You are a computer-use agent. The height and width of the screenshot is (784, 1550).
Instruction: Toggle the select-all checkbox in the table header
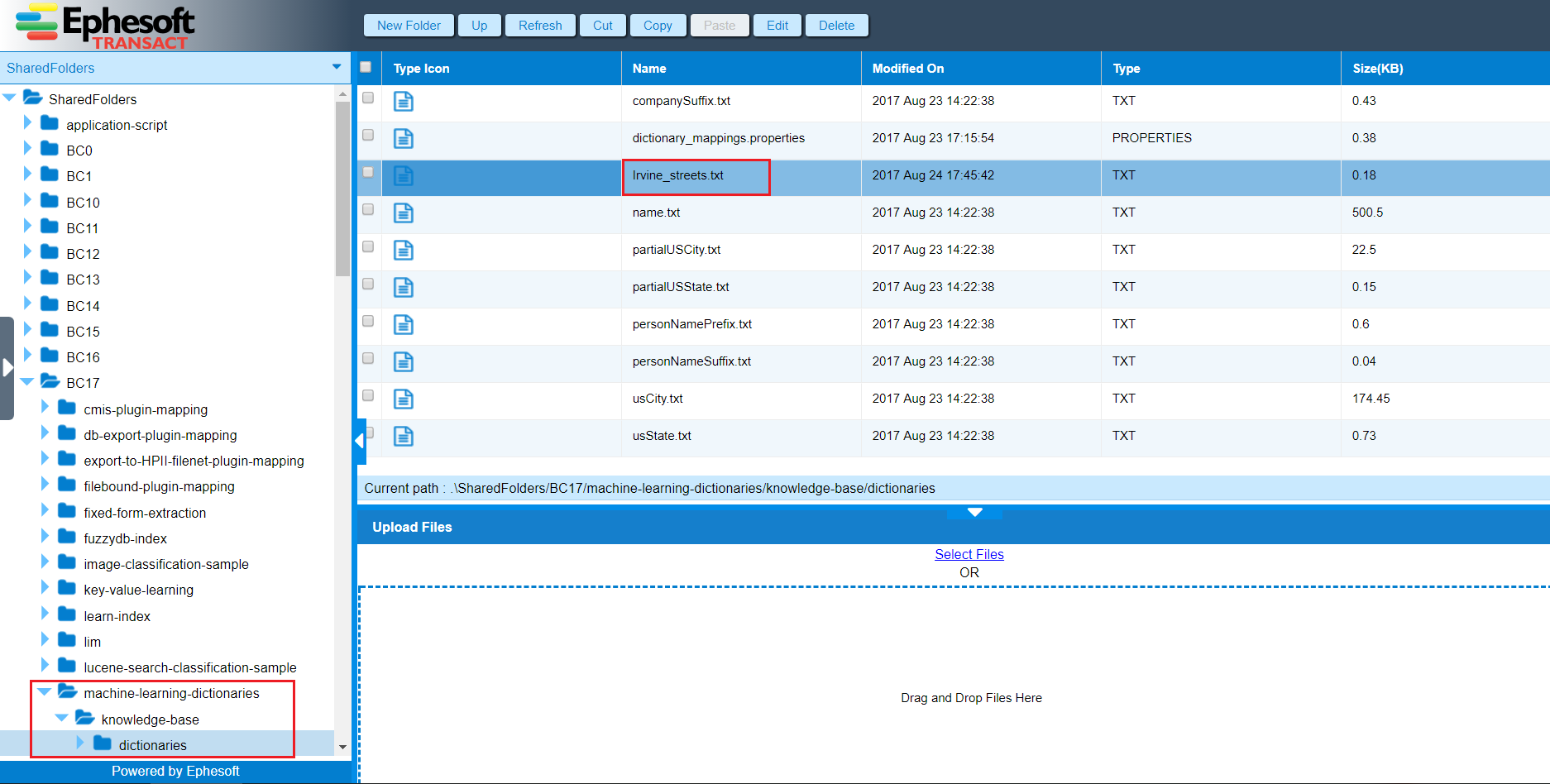(366, 67)
